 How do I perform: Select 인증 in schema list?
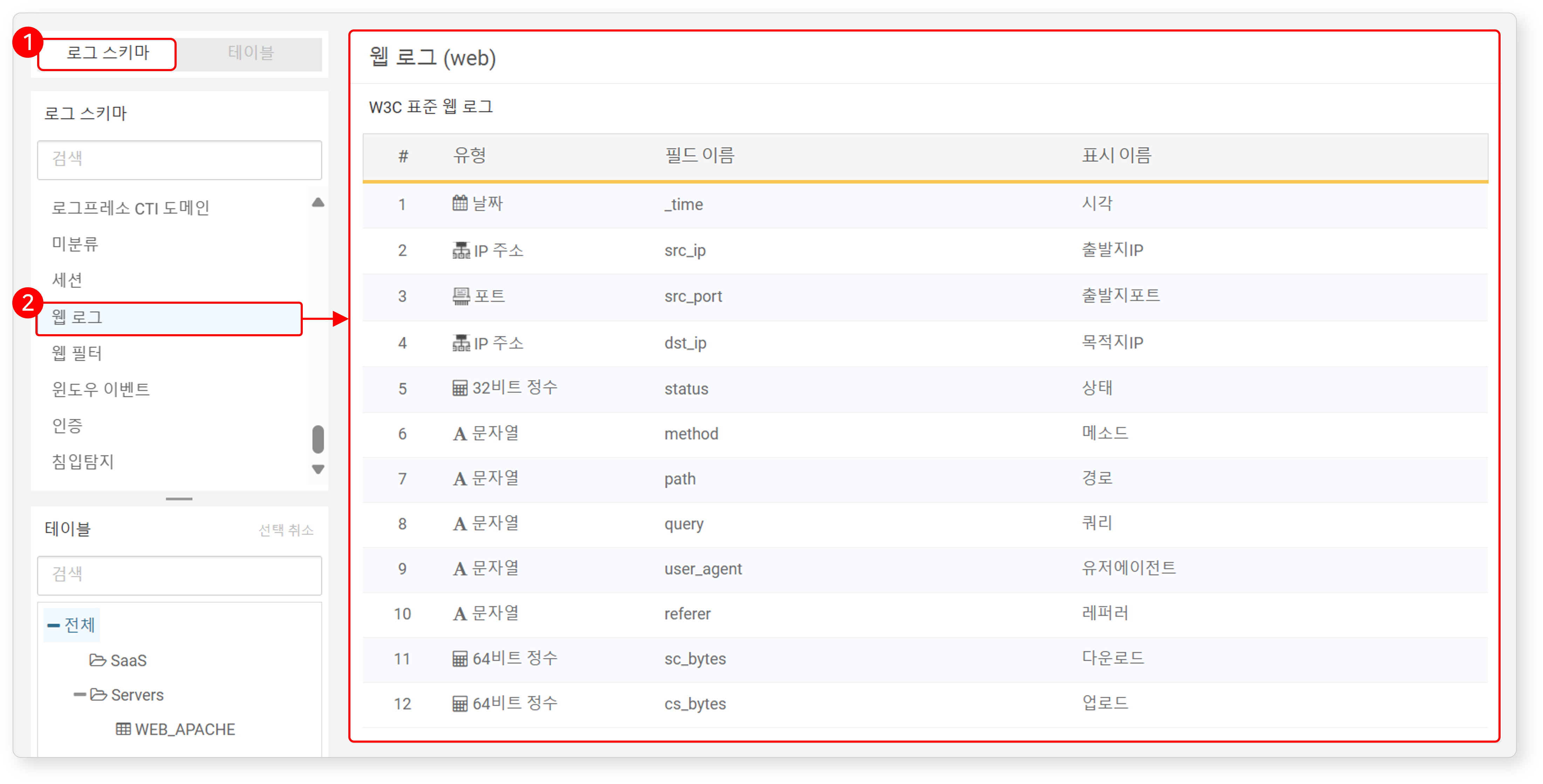[67, 426]
